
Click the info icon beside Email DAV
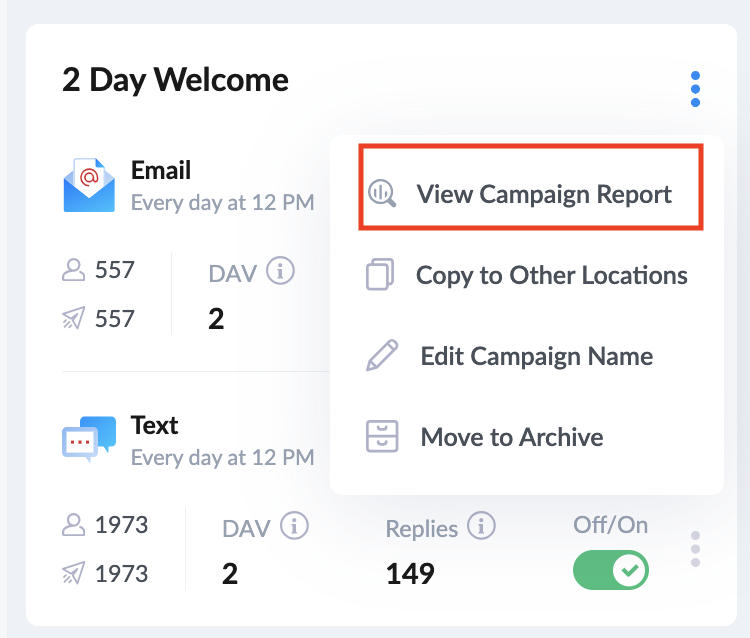(x=281, y=271)
